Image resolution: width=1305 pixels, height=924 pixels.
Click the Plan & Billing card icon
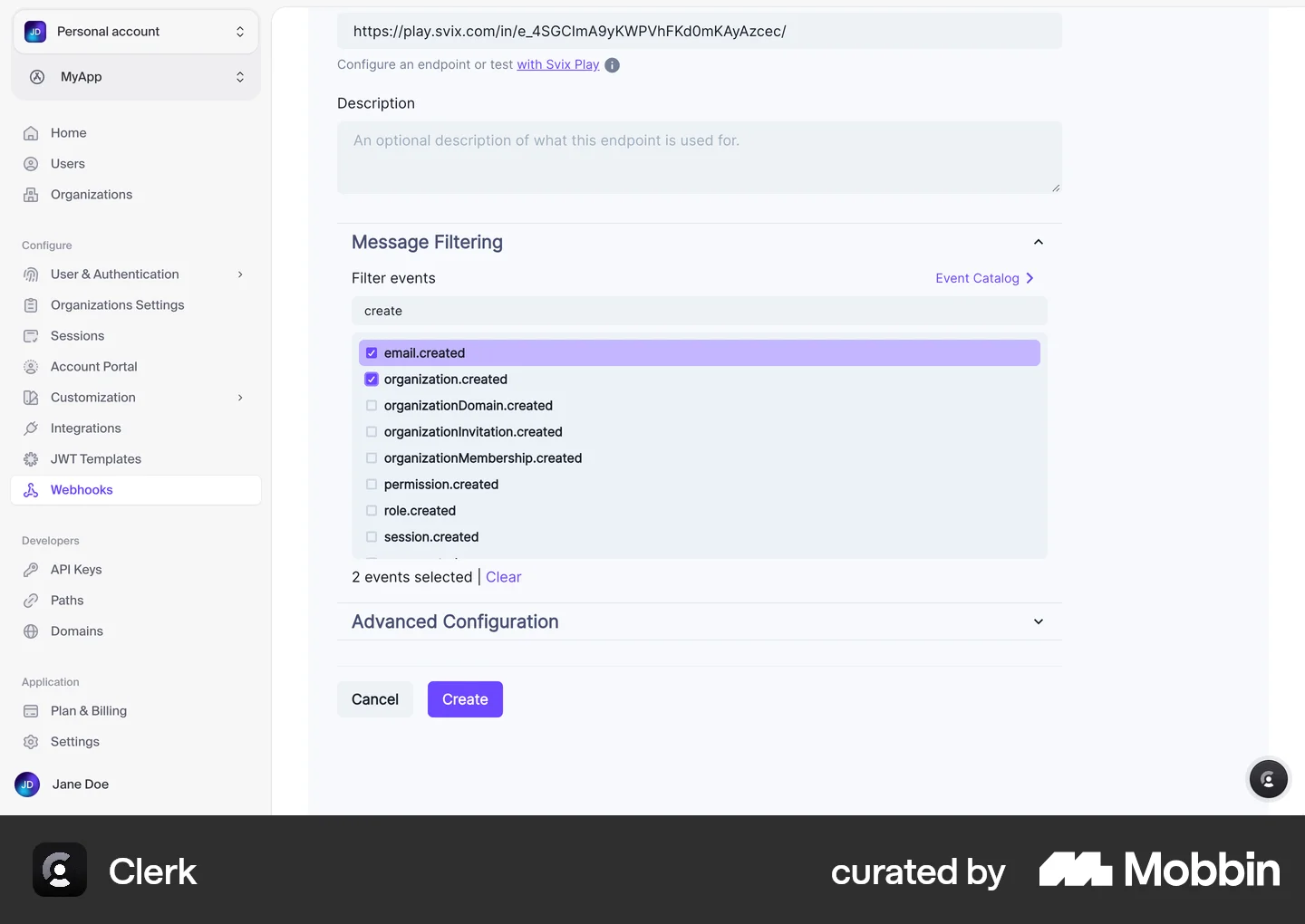31,711
